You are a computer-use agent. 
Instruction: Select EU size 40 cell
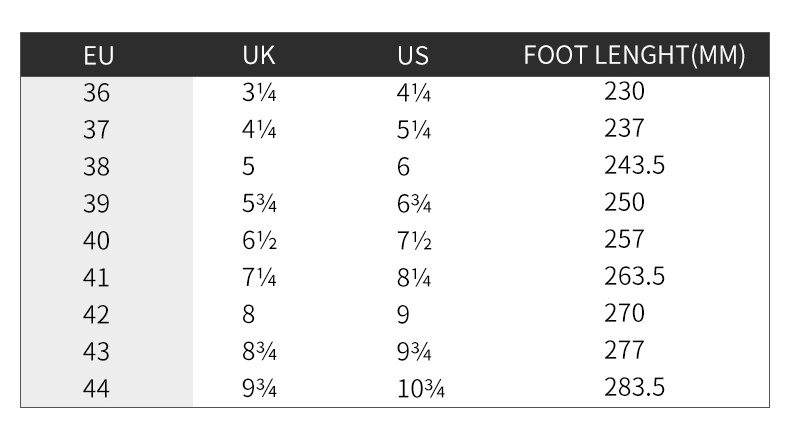pyautogui.click(x=97, y=241)
